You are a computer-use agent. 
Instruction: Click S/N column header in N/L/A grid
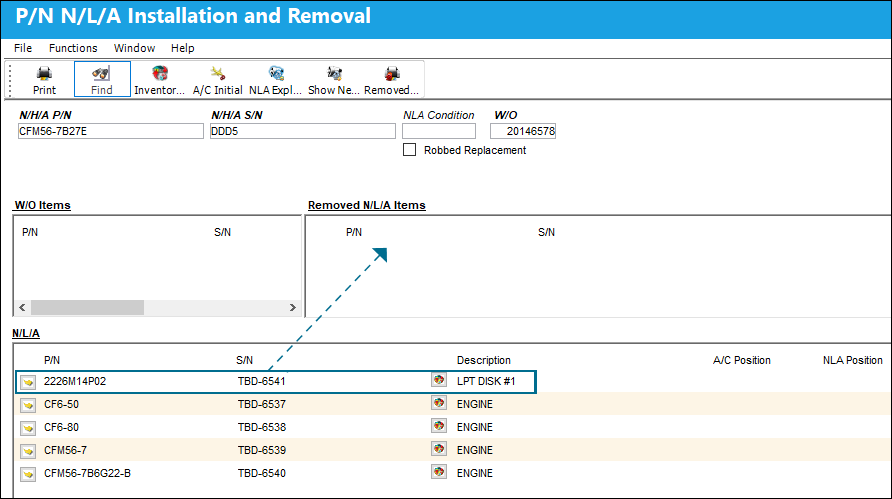[x=244, y=360]
